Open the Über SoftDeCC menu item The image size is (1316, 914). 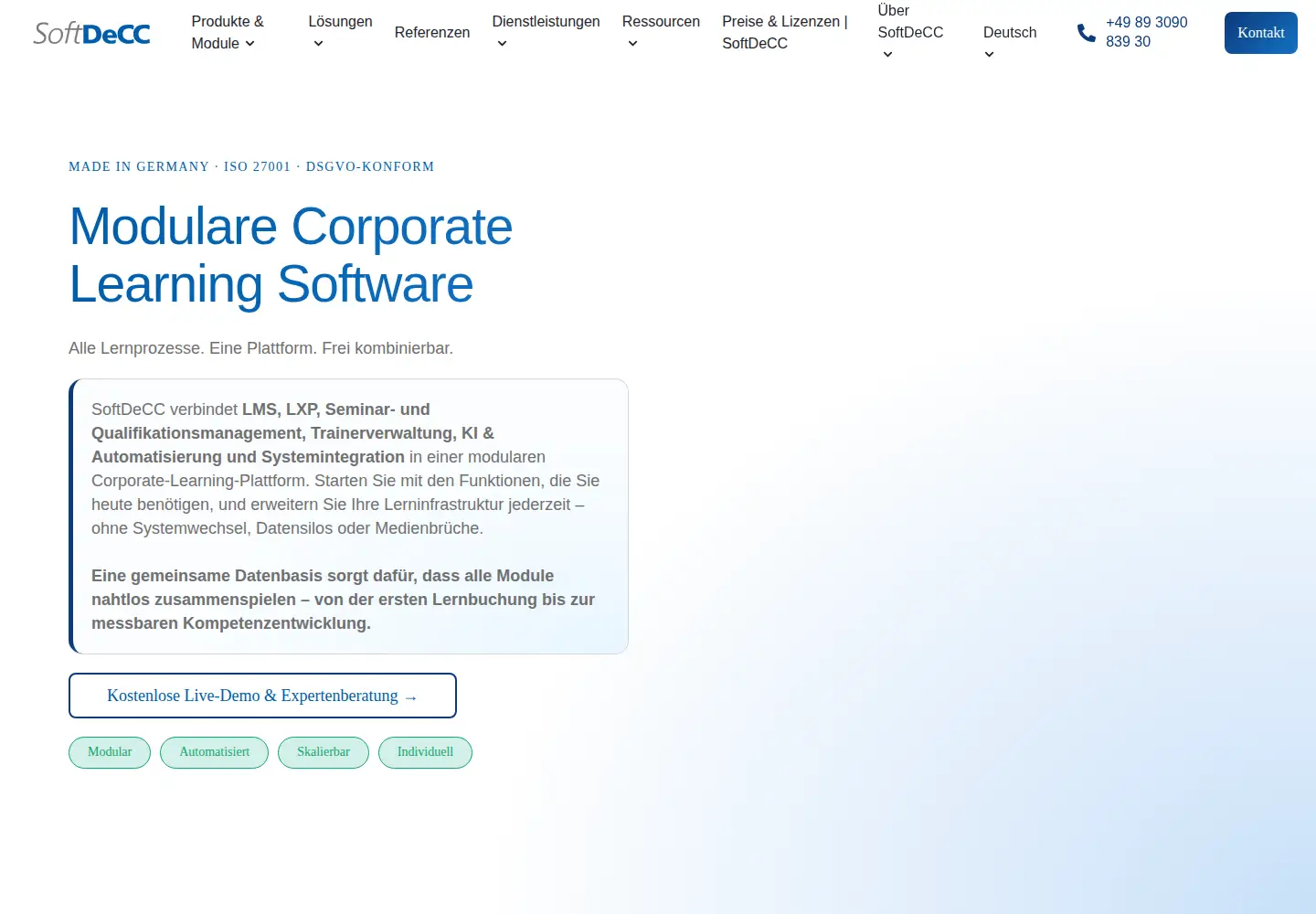(x=910, y=21)
